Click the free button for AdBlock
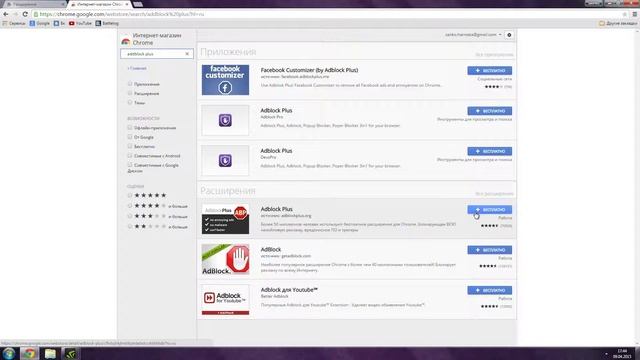This screenshot has width=640, height=360. coord(489,250)
